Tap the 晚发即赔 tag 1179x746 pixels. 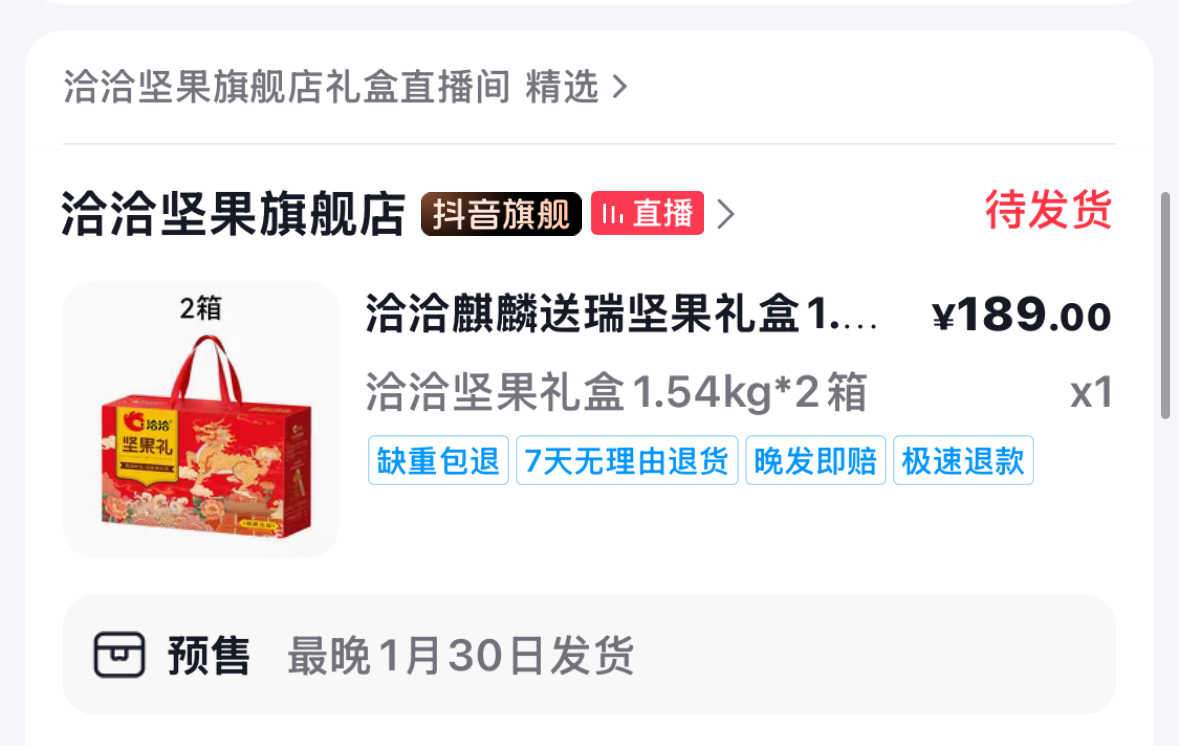816,460
